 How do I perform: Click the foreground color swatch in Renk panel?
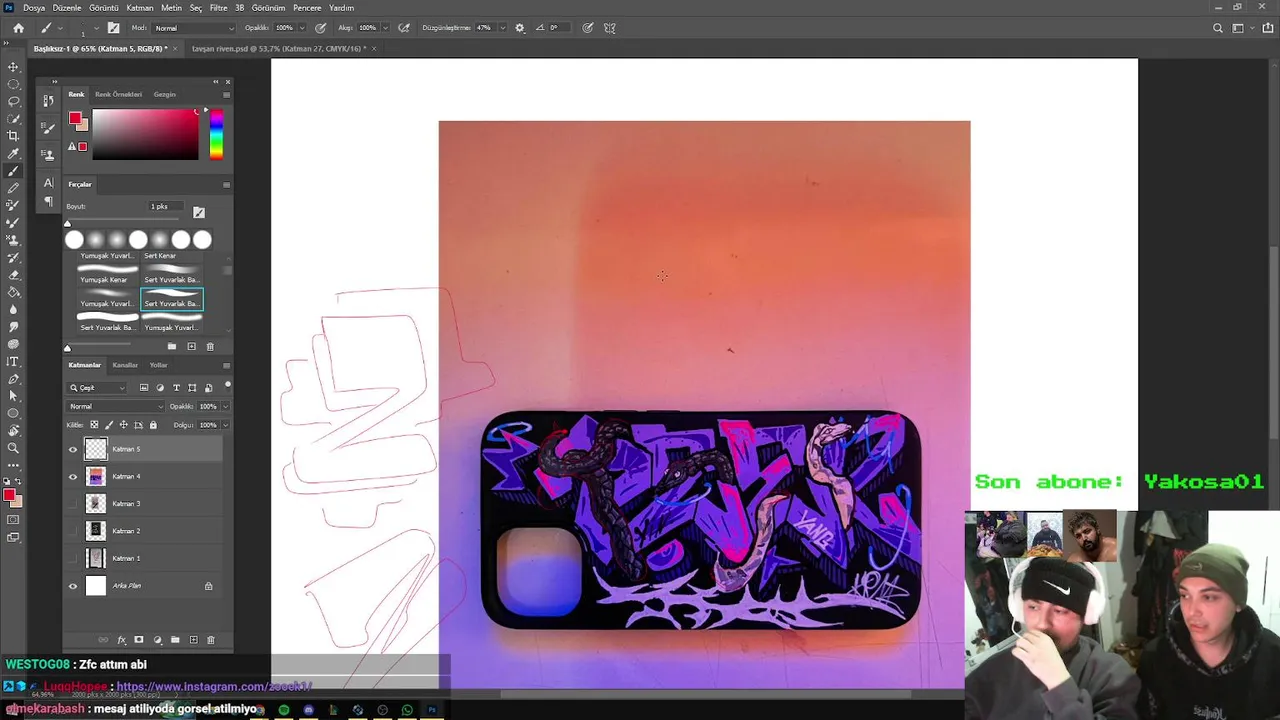pyautogui.click(x=75, y=120)
